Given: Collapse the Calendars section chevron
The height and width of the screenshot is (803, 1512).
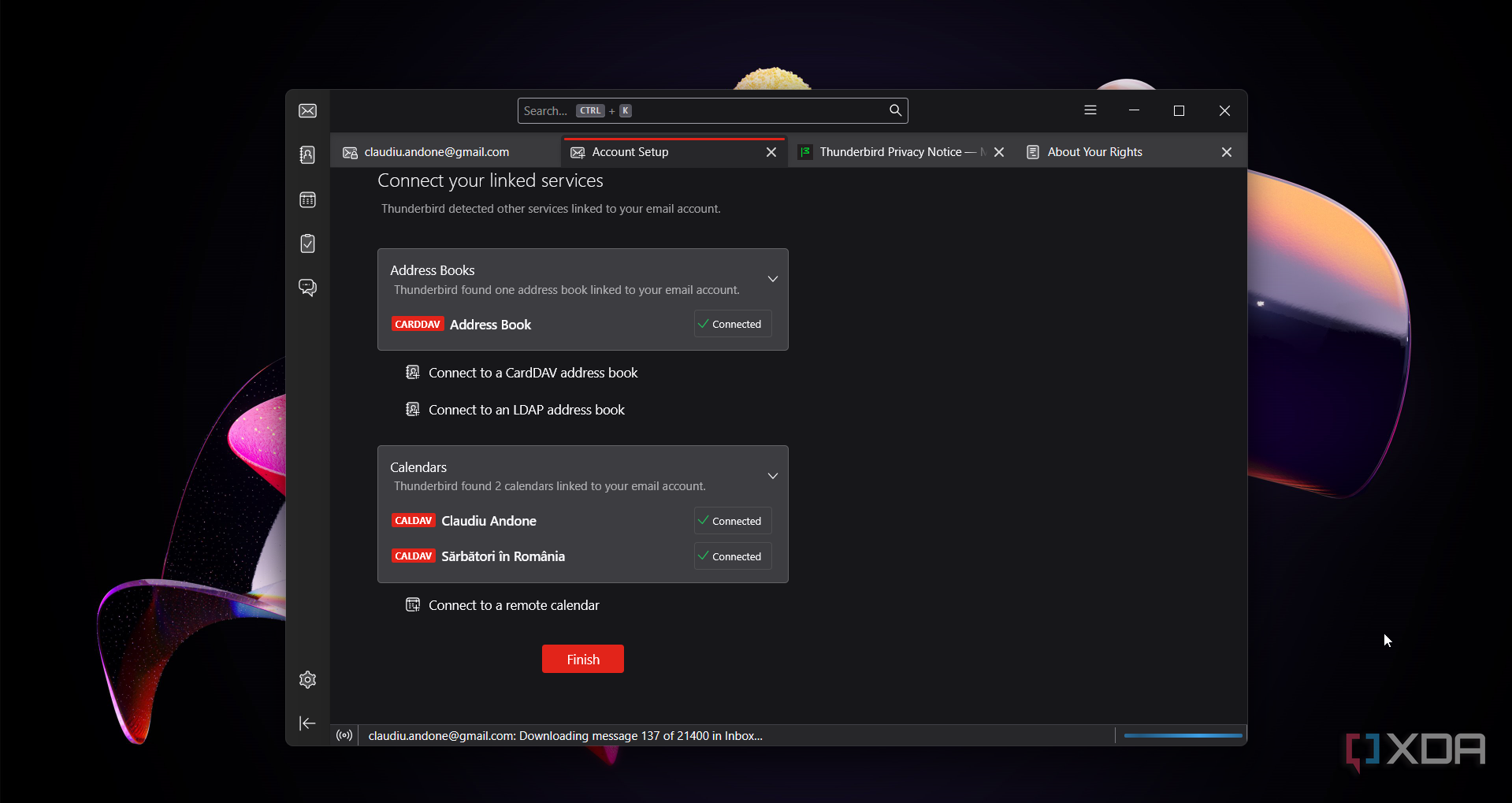Looking at the screenshot, I should point(773,476).
